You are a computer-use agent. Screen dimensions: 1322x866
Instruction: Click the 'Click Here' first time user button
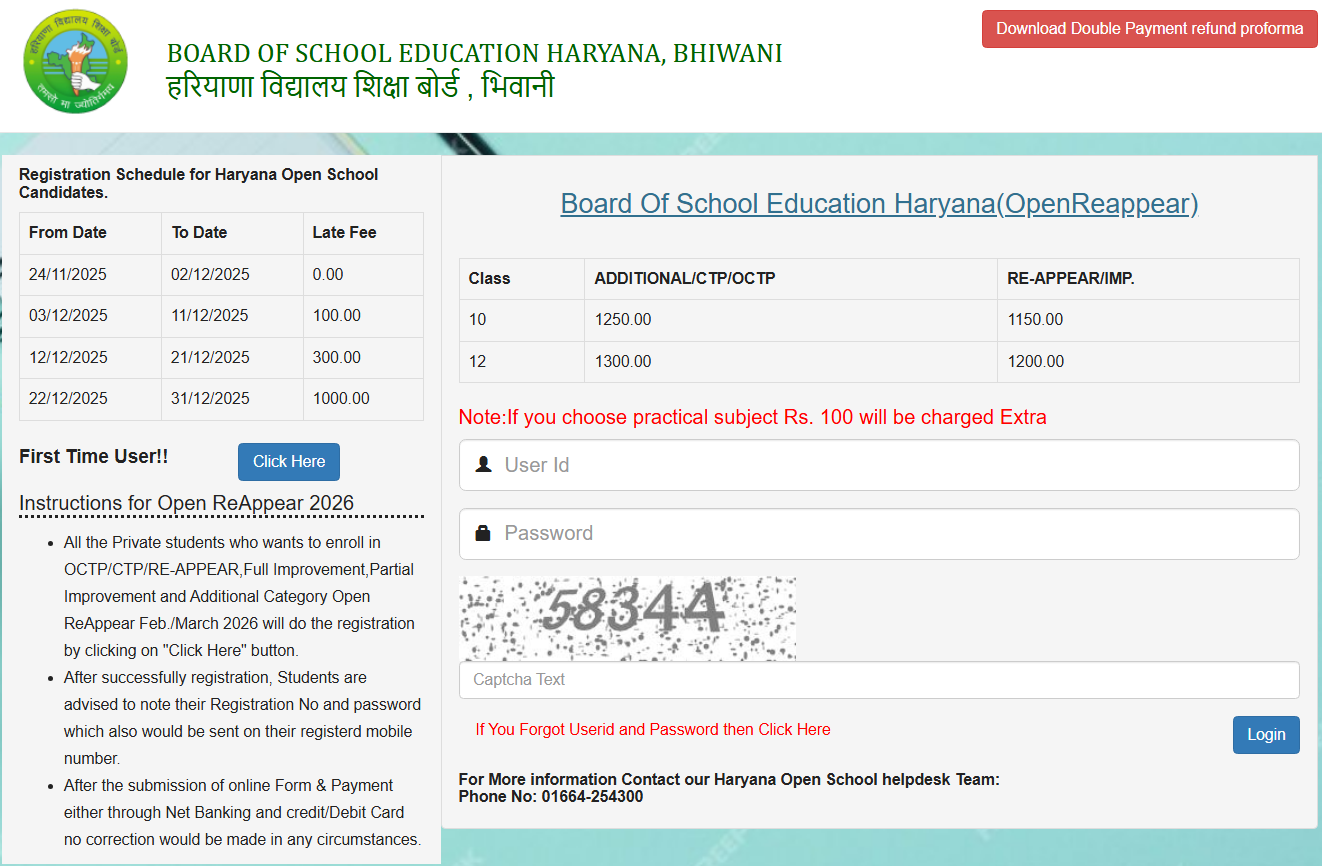click(x=288, y=461)
